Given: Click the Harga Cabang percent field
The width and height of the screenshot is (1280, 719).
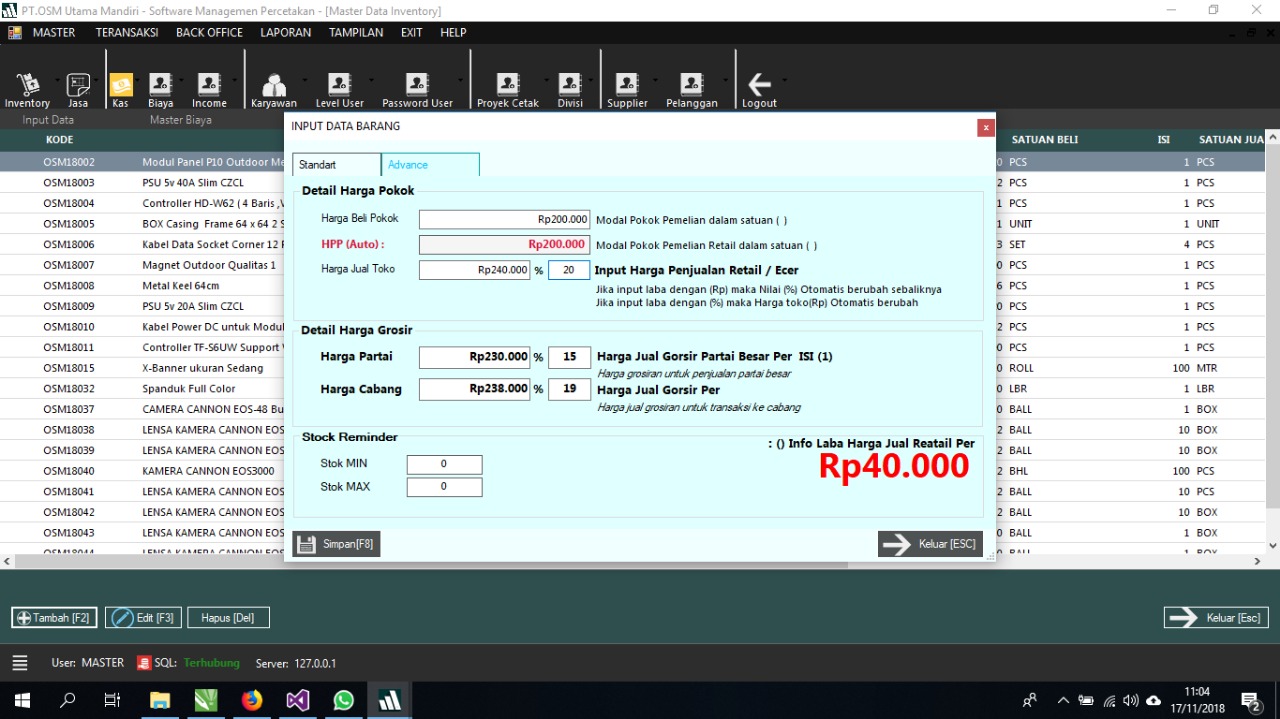Looking at the screenshot, I should pyautogui.click(x=569, y=389).
